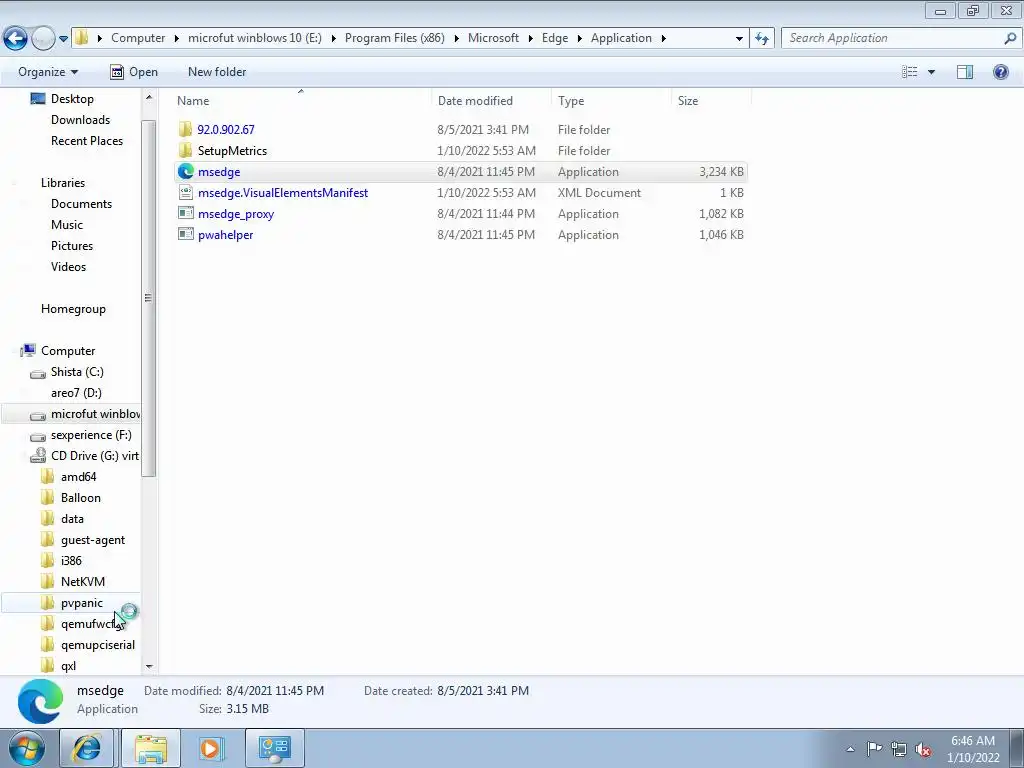Open the recent pages dropdown arrow
The image size is (1024, 768).
click(63, 39)
